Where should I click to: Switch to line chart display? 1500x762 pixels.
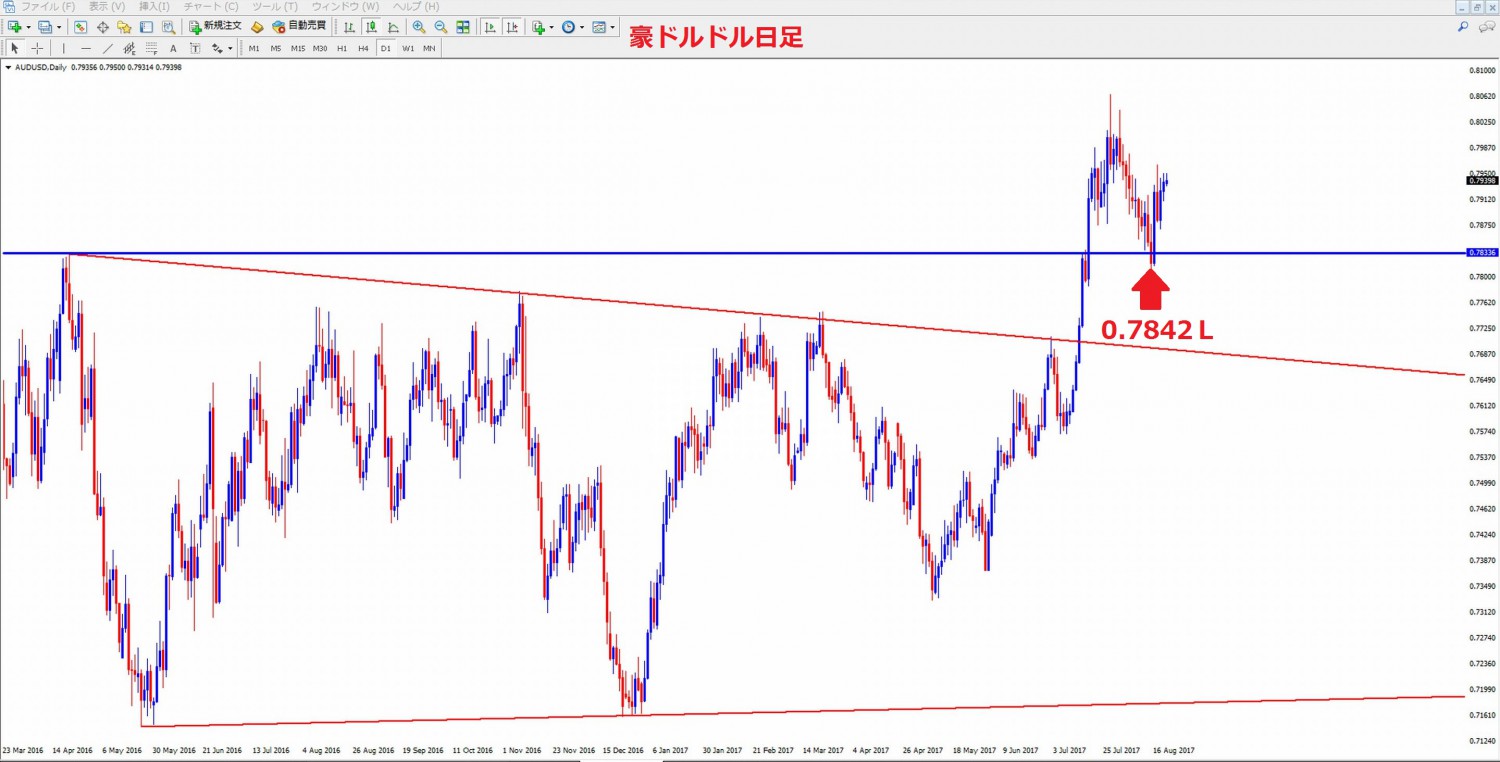(393, 27)
